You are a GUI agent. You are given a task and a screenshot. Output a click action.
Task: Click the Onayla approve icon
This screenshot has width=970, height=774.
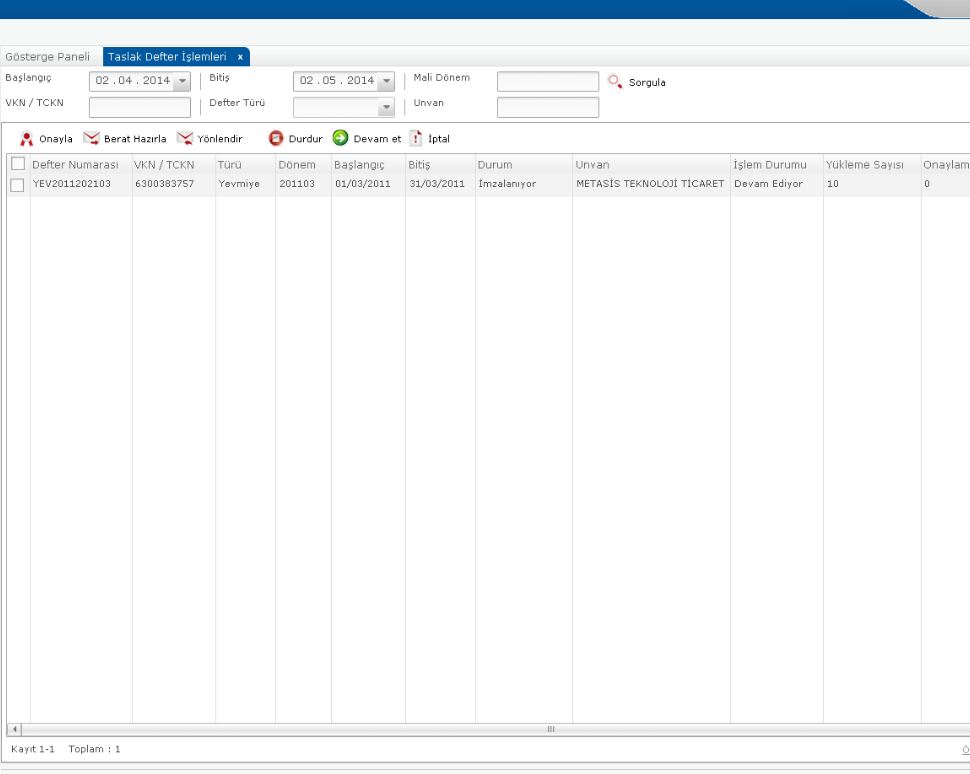(x=26, y=139)
